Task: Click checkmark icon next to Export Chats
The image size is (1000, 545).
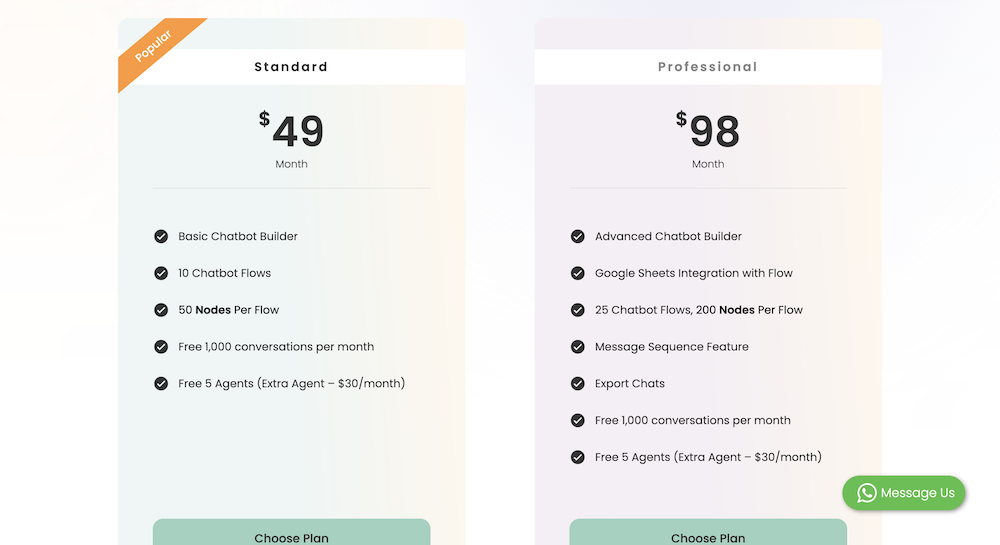Action: [x=578, y=384]
